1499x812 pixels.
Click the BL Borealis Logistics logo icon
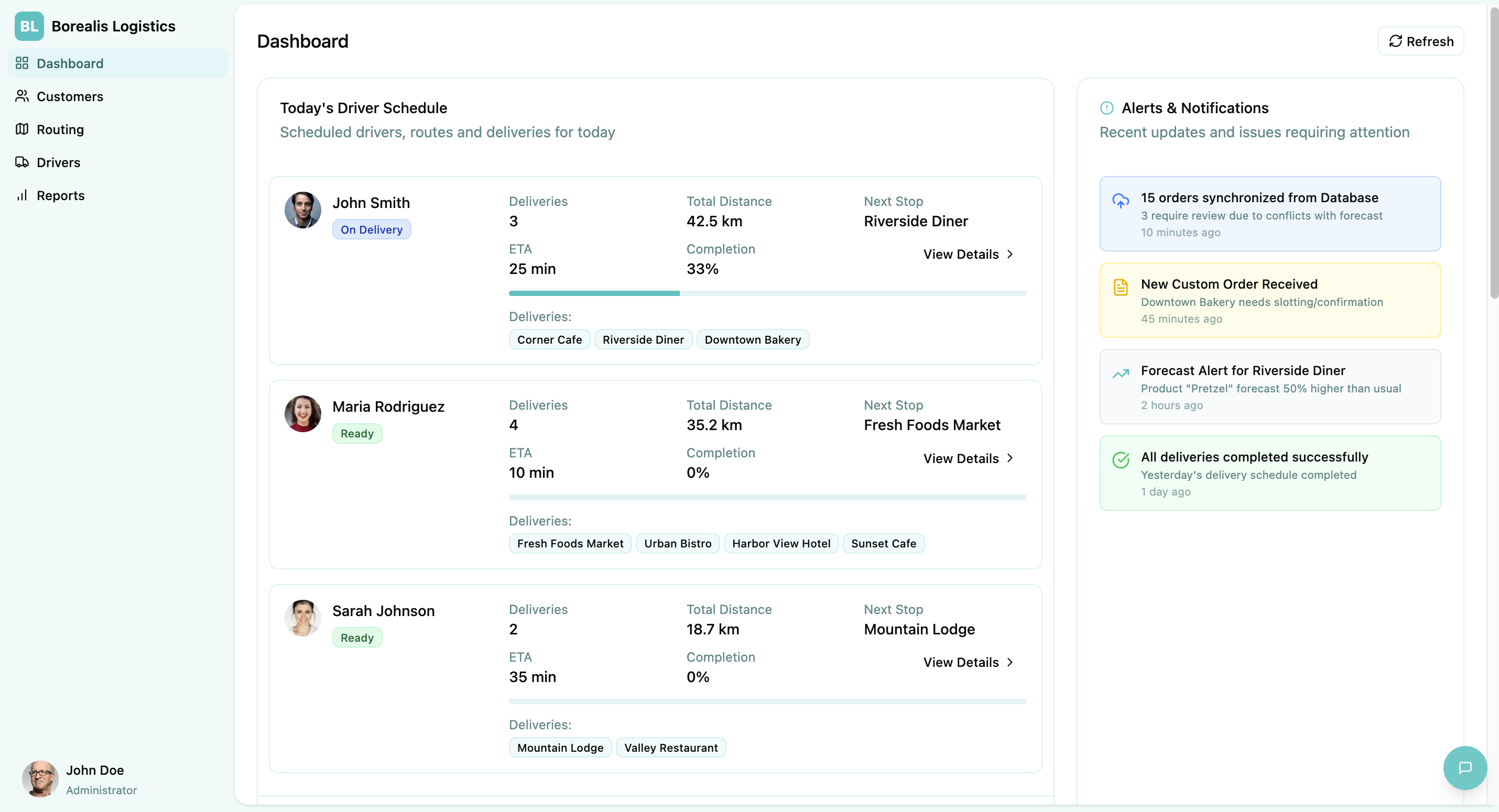(29, 26)
